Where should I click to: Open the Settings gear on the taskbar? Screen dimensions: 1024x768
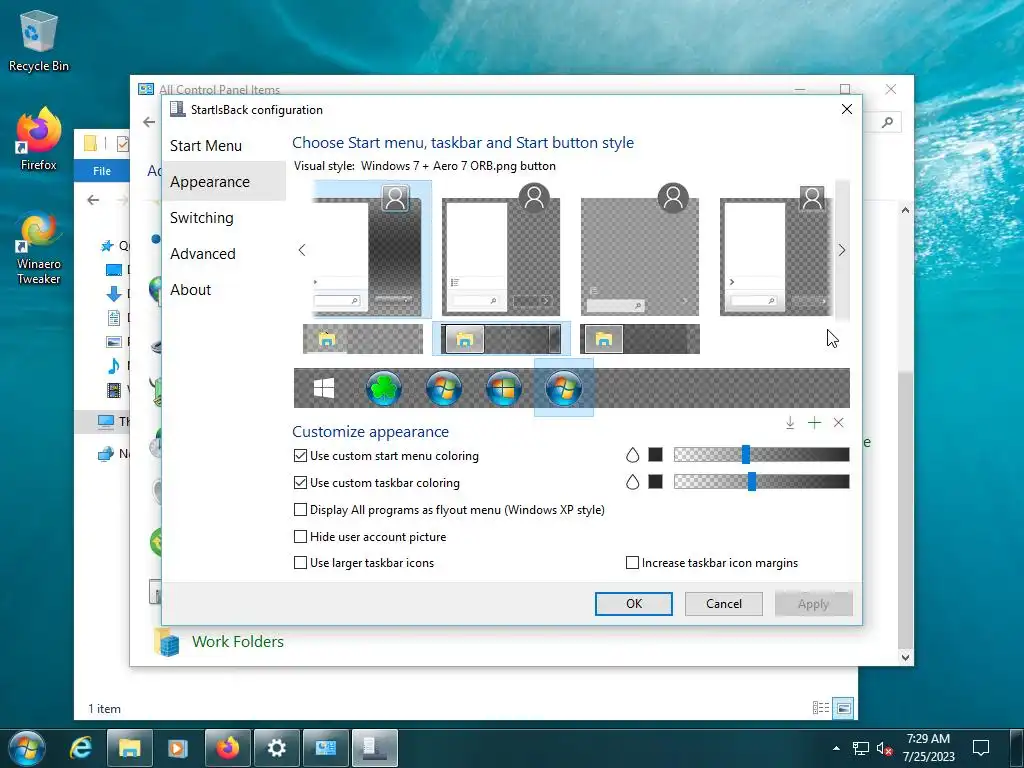pos(277,748)
